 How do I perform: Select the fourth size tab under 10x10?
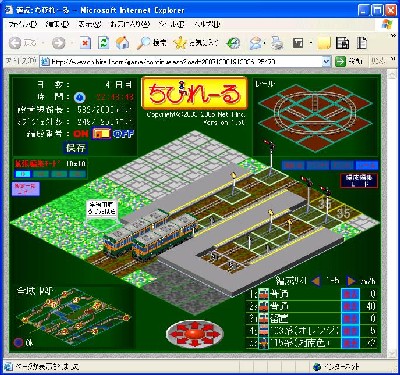click(77, 174)
